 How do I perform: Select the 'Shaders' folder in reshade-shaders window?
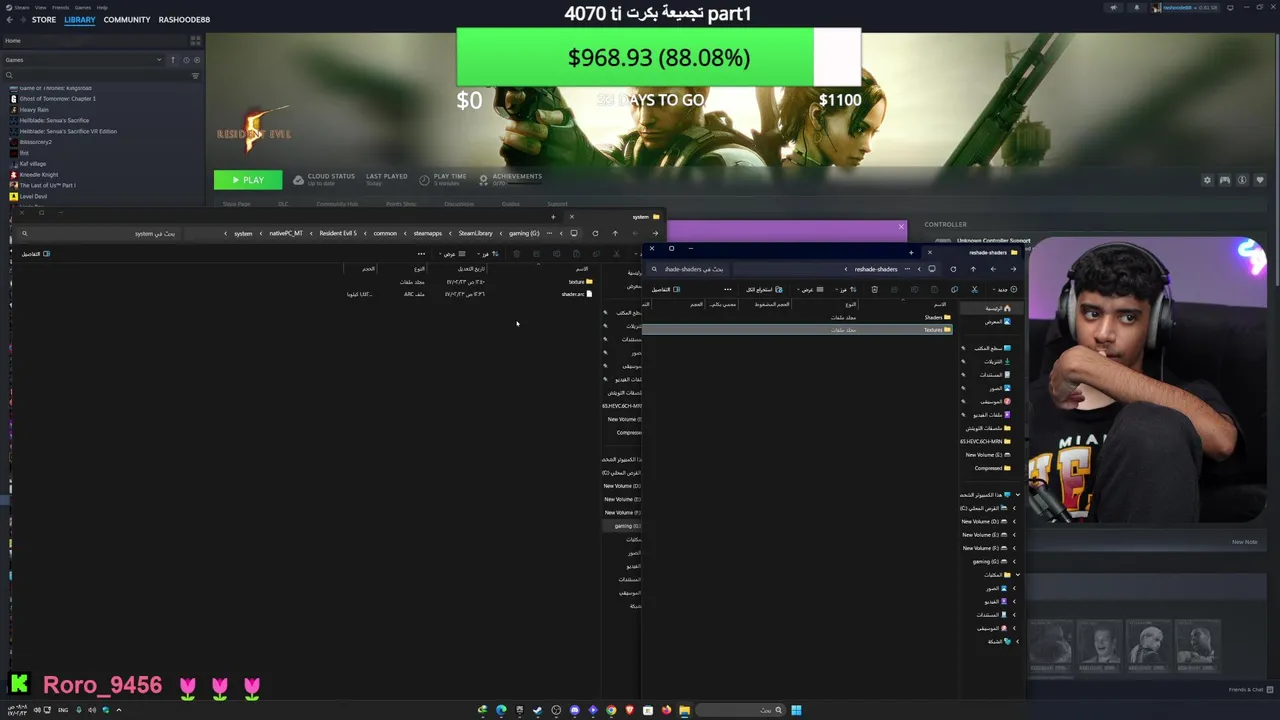[x=937, y=317]
